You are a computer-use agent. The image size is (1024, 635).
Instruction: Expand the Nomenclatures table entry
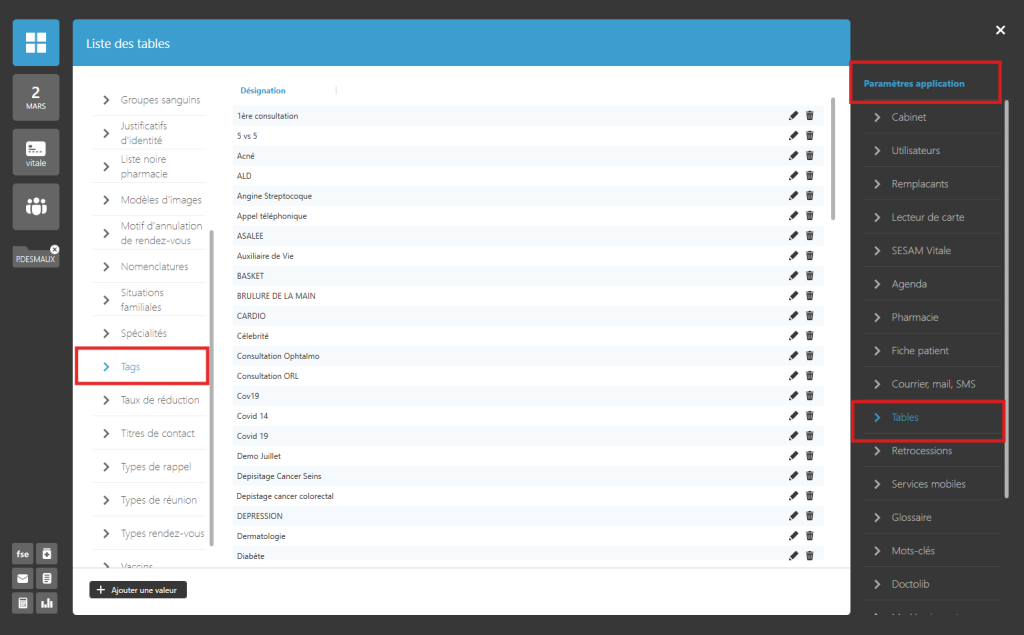pos(154,267)
